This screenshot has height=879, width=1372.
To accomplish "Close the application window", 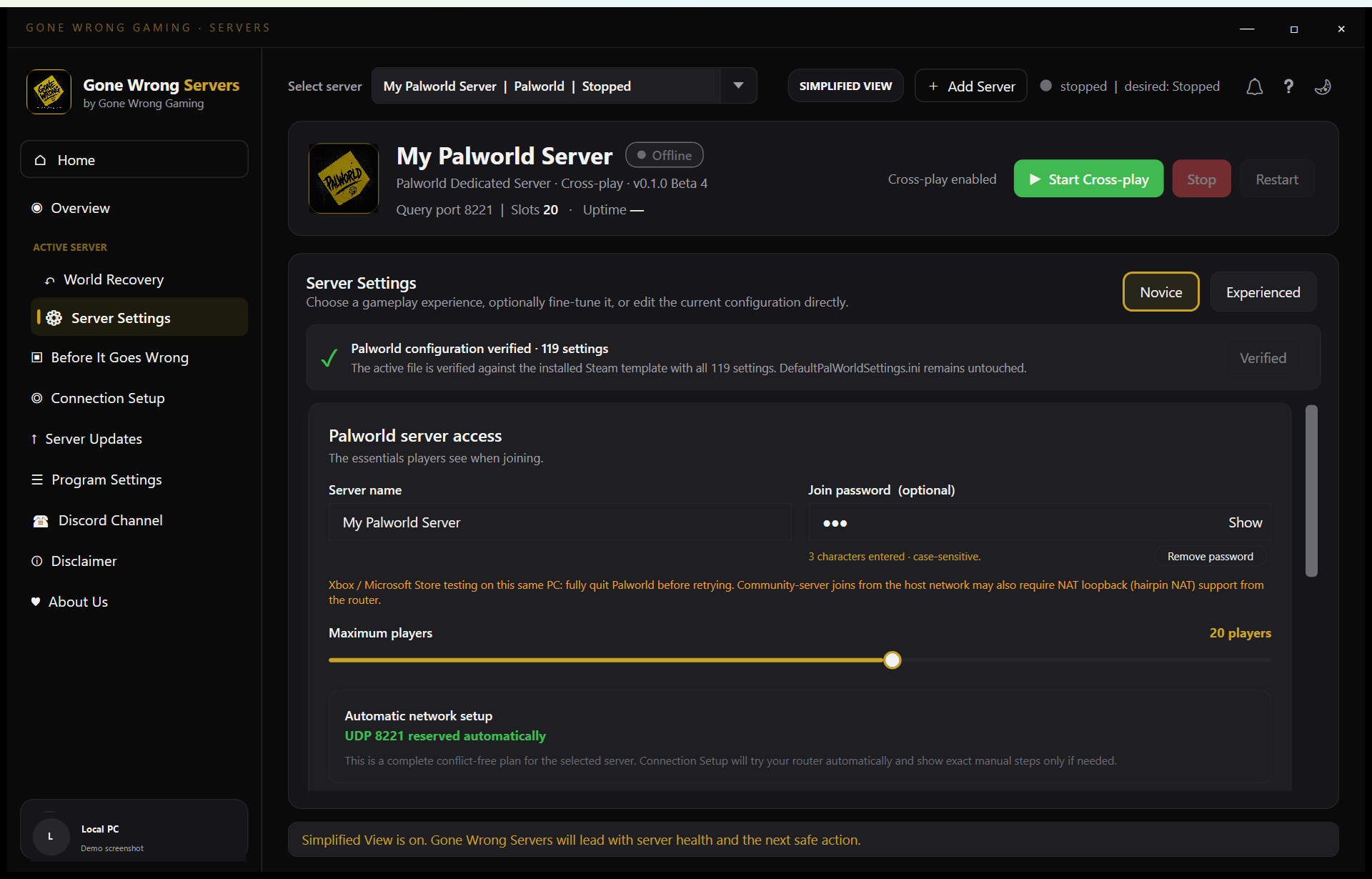I will click(x=1341, y=29).
